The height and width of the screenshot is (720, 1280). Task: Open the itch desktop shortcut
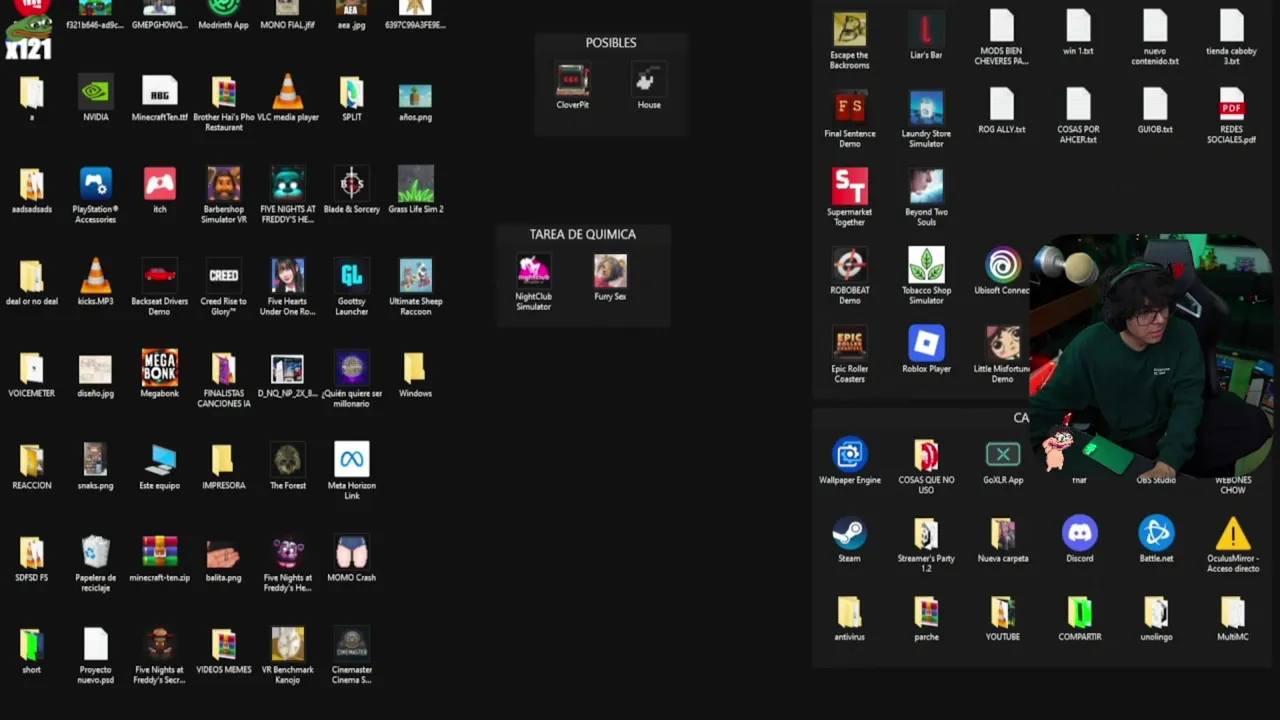159,185
